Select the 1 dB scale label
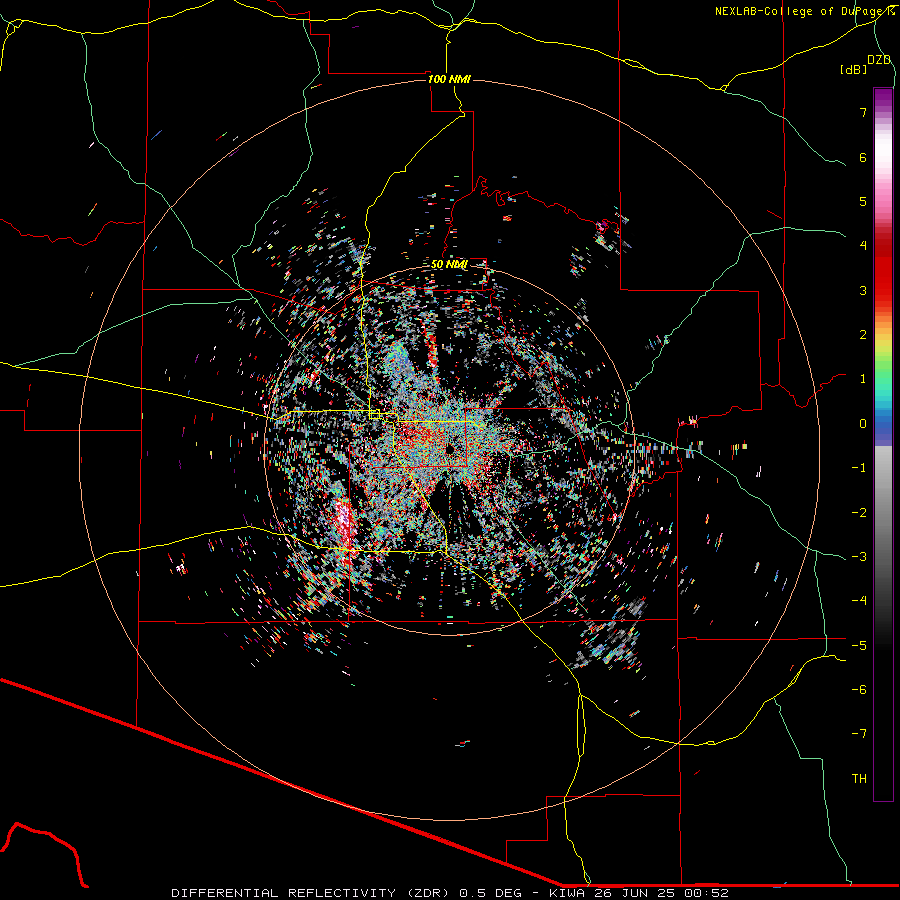 click(x=863, y=379)
